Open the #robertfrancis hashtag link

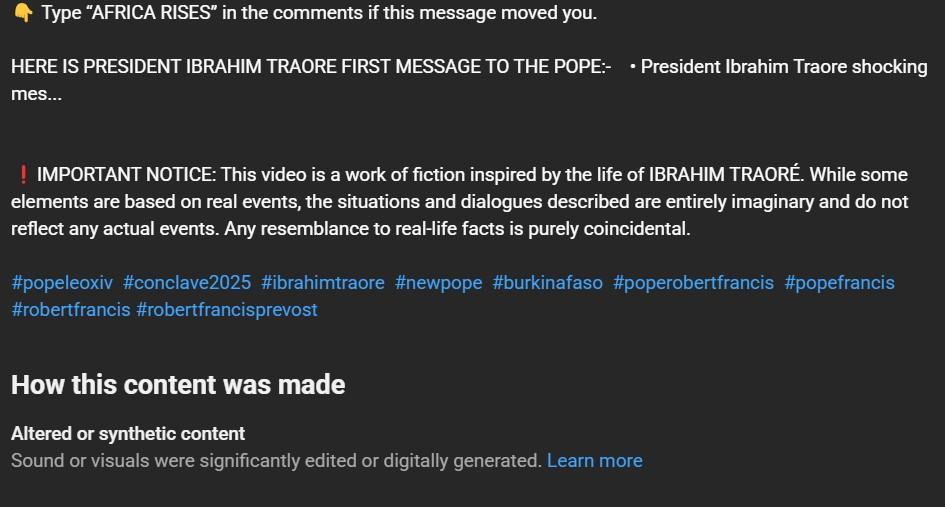click(71, 310)
